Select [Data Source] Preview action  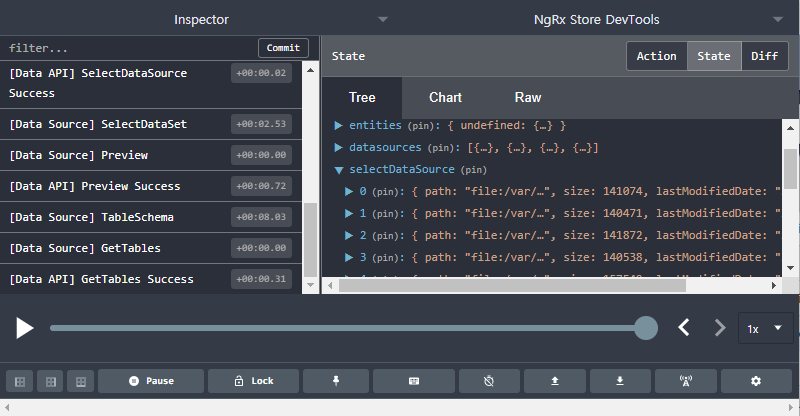[151, 155]
